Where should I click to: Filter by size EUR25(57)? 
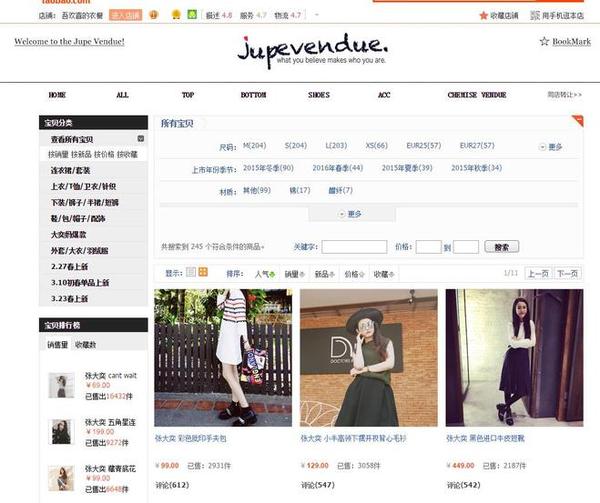424,145
